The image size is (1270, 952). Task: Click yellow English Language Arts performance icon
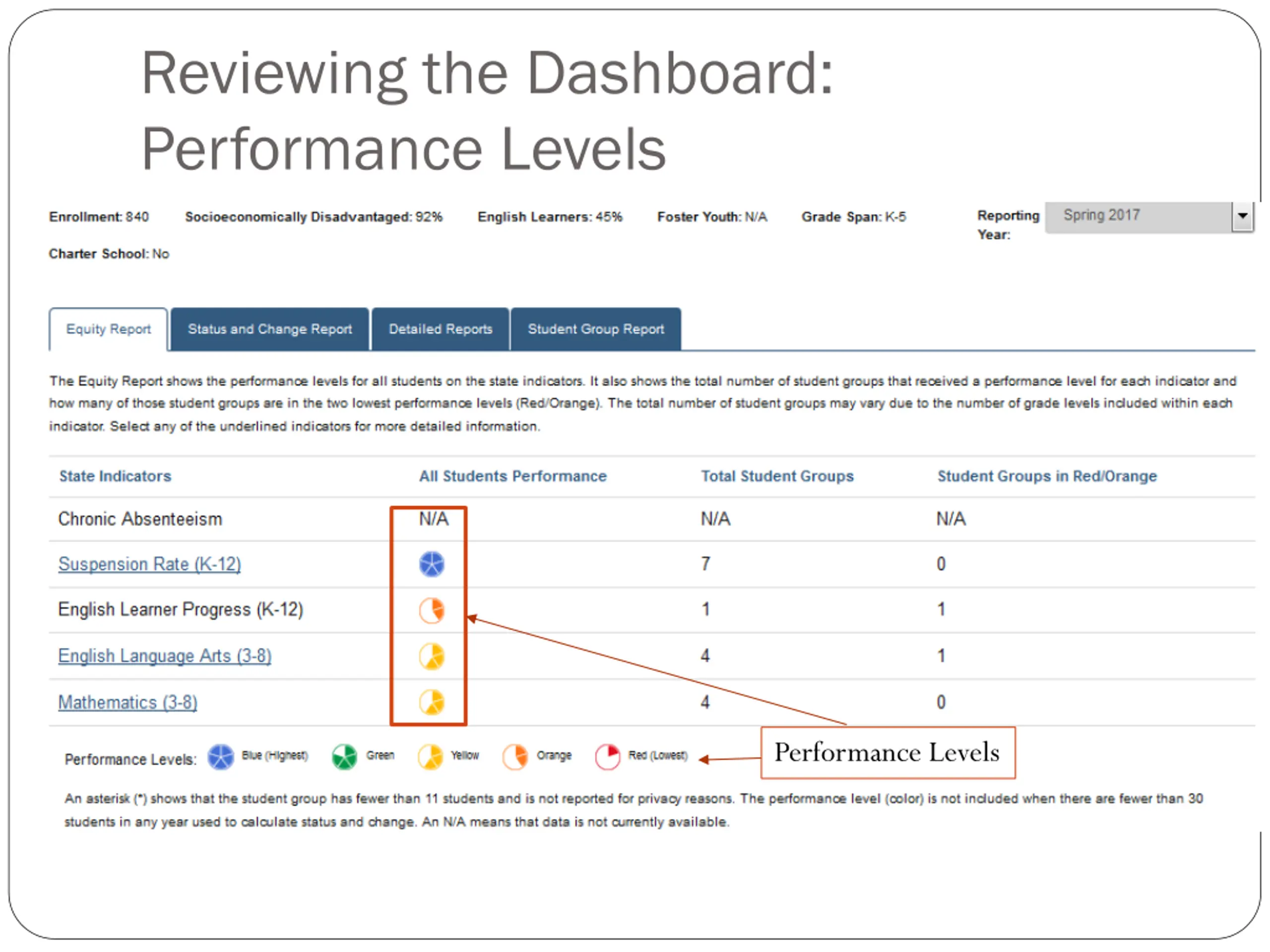click(432, 656)
